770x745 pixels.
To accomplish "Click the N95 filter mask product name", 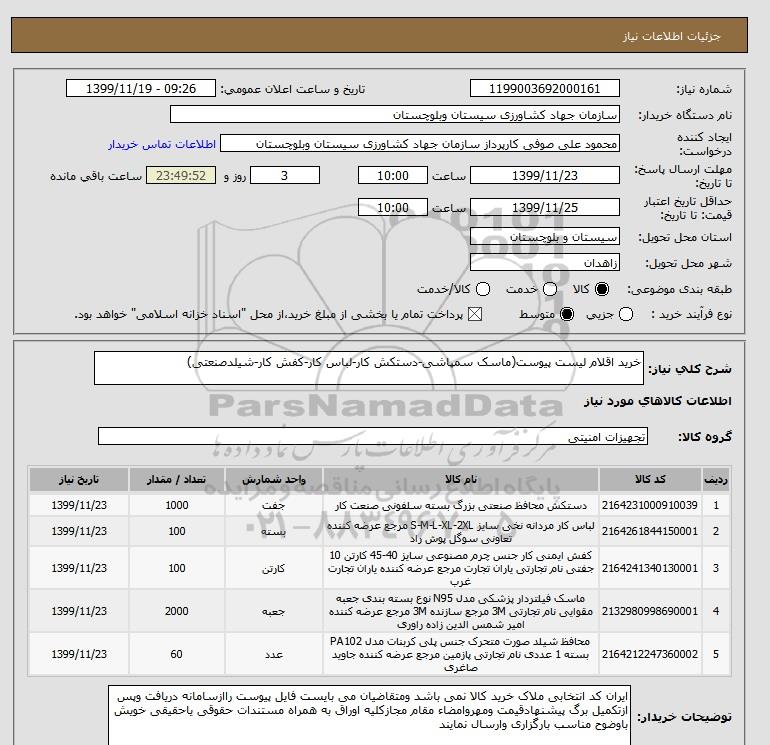I will [461, 611].
